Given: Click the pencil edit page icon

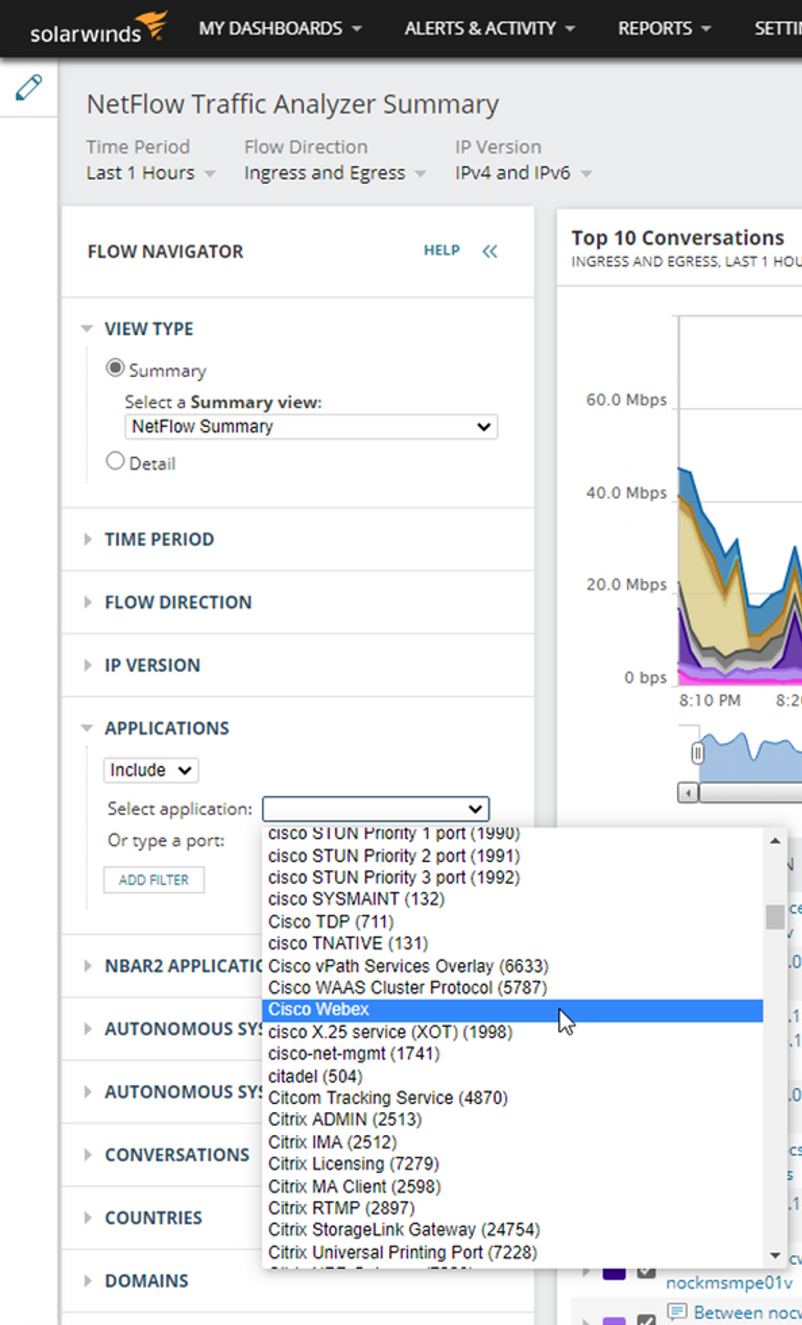Looking at the screenshot, I should (x=29, y=87).
